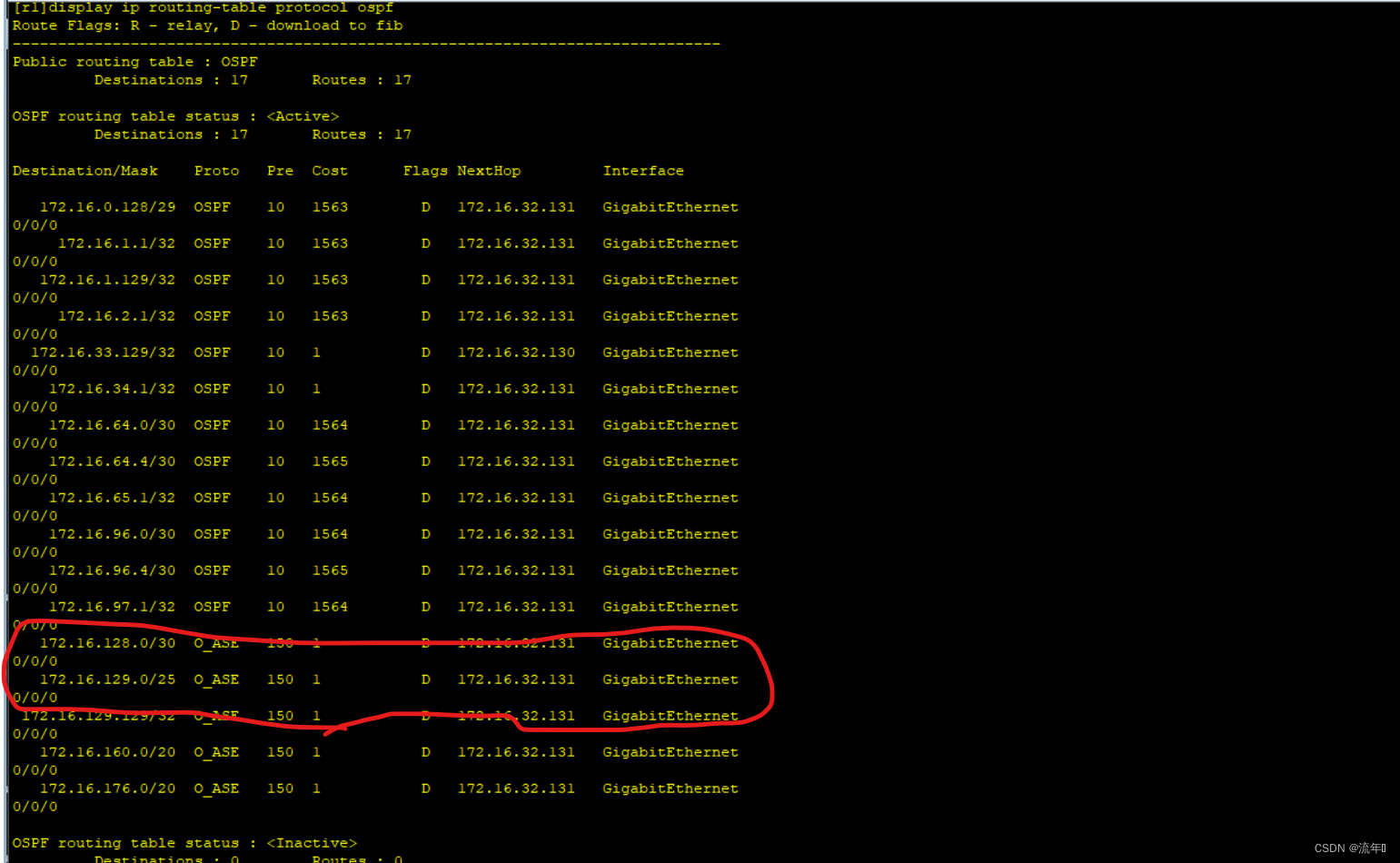Select destination 172.16.64.0/30
Viewport: 1400px width, 863px height.
(x=112, y=425)
